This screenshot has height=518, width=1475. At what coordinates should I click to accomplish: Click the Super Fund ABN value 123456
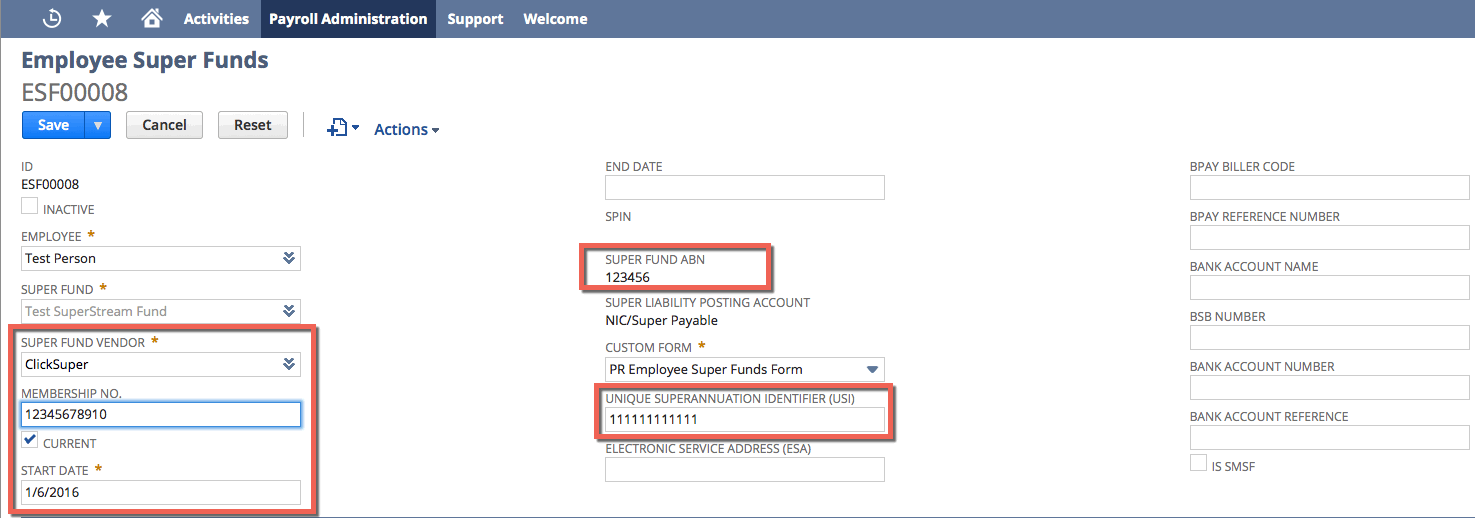tap(627, 277)
